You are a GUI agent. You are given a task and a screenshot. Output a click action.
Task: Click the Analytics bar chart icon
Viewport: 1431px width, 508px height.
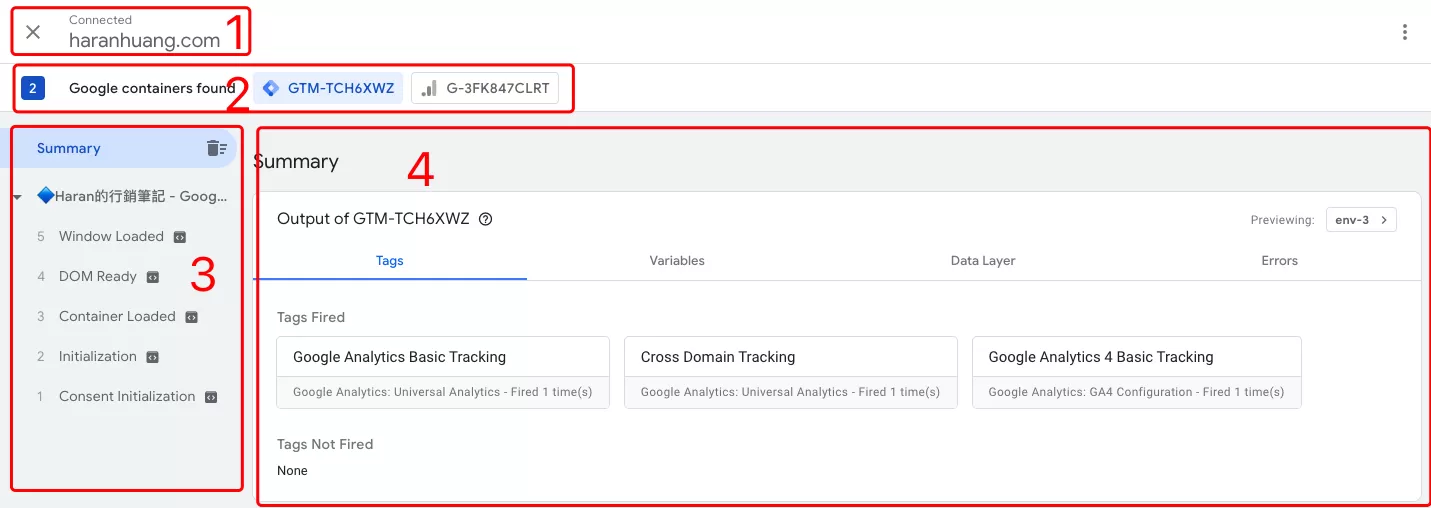pyautogui.click(x=429, y=88)
